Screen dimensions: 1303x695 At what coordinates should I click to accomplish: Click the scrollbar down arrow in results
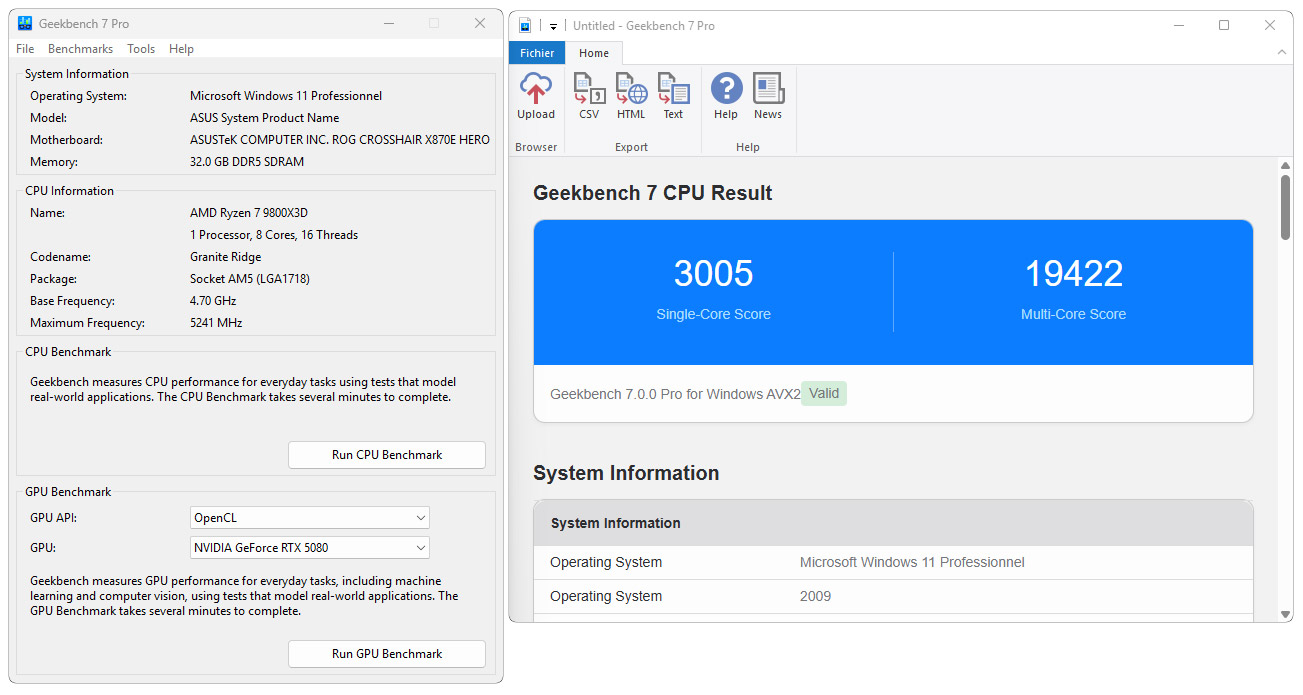pos(1285,614)
